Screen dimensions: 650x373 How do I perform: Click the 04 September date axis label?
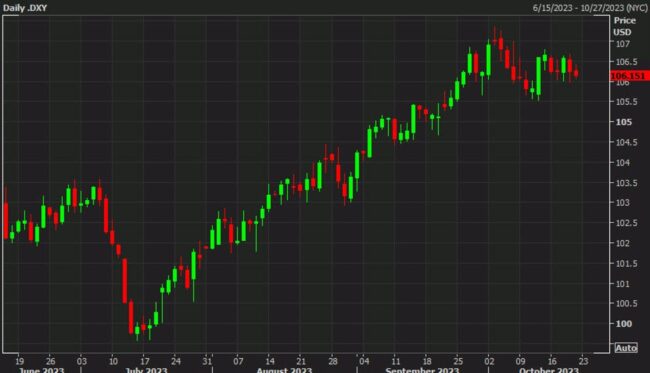click(x=364, y=361)
